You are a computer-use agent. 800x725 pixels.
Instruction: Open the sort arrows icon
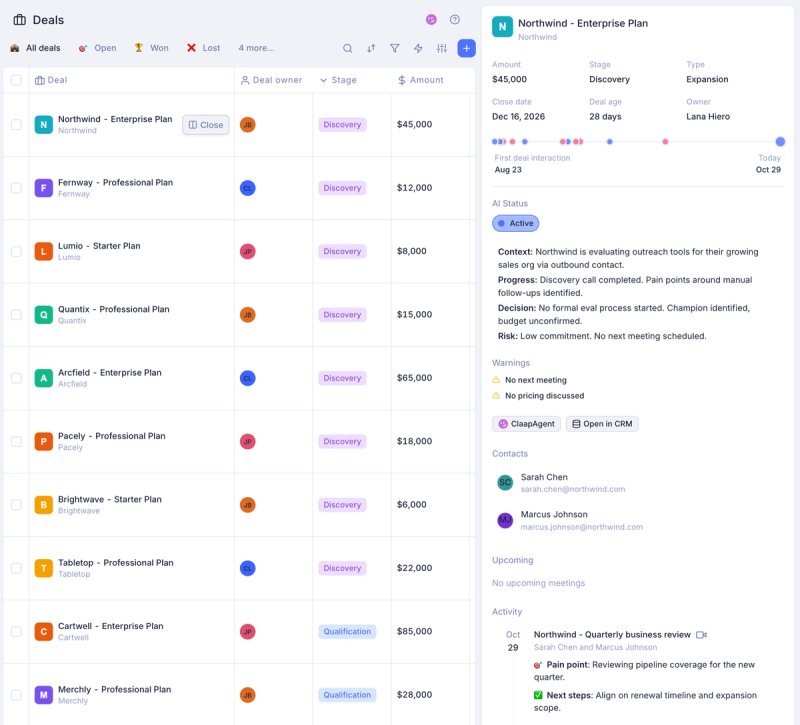point(371,48)
